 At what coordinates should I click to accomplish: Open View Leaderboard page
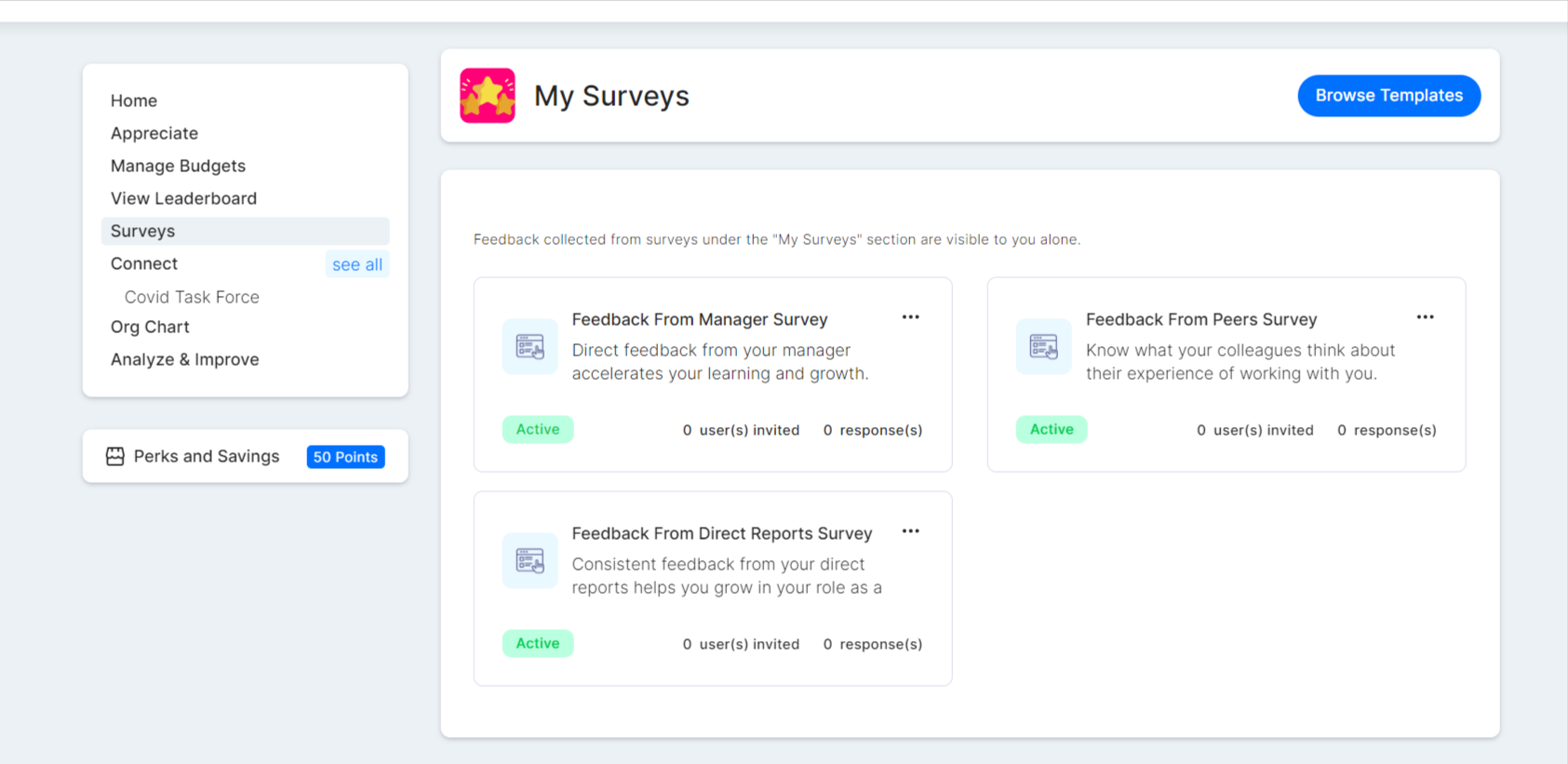click(x=184, y=198)
